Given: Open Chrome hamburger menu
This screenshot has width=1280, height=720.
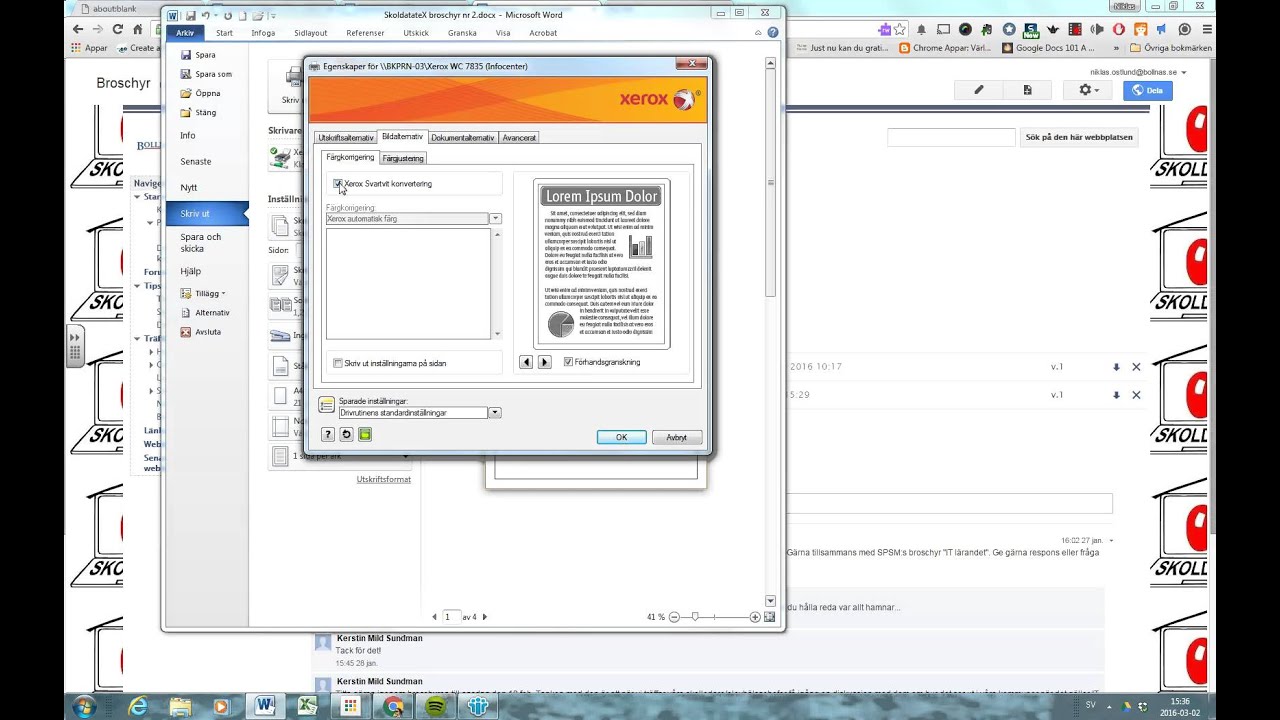Looking at the screenshot, I should tap(1206, 30).
